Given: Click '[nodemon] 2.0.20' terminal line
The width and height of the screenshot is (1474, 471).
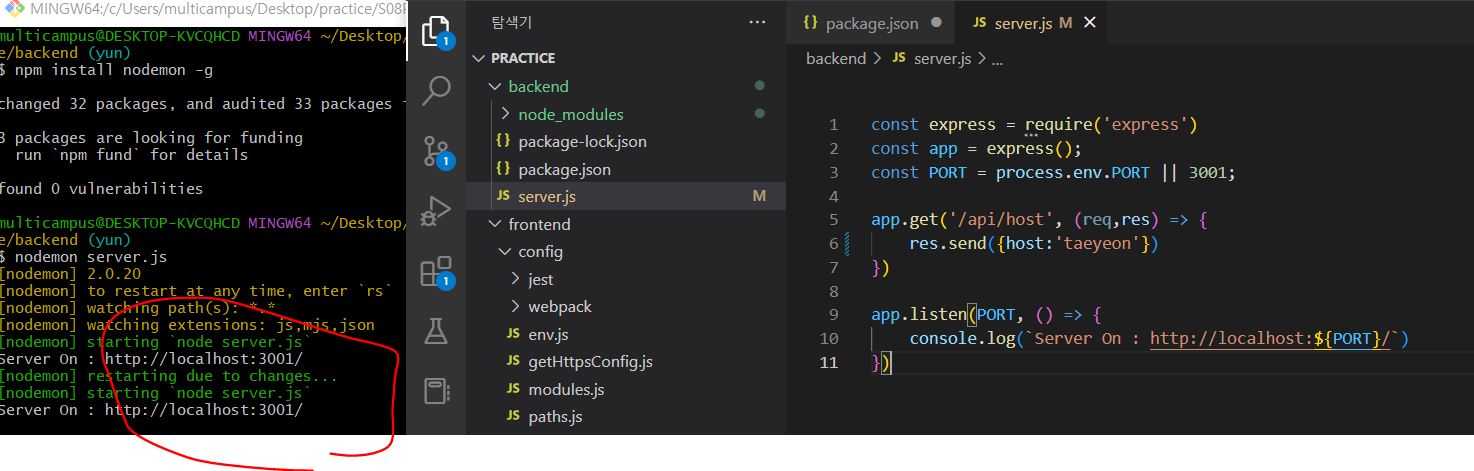Looking at the screenshot, I should 70,274.
